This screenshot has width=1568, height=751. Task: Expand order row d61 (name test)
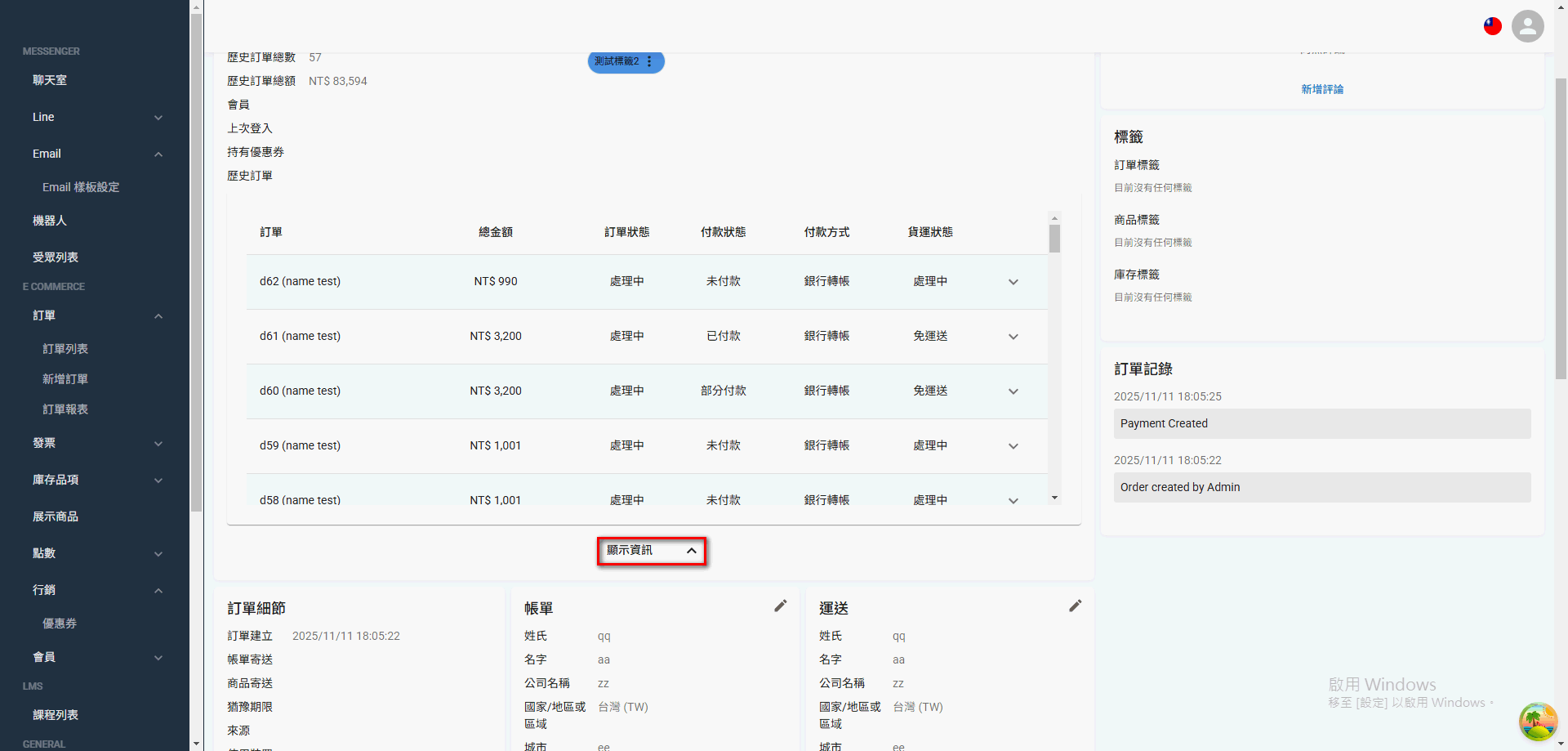[1013, 337]
